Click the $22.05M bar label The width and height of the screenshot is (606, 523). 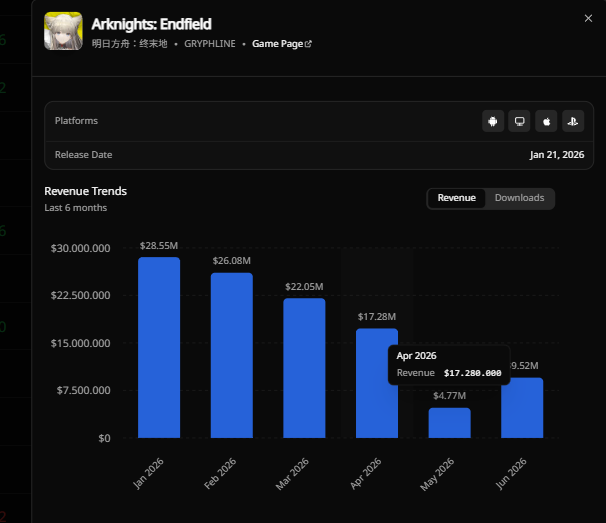304,287
